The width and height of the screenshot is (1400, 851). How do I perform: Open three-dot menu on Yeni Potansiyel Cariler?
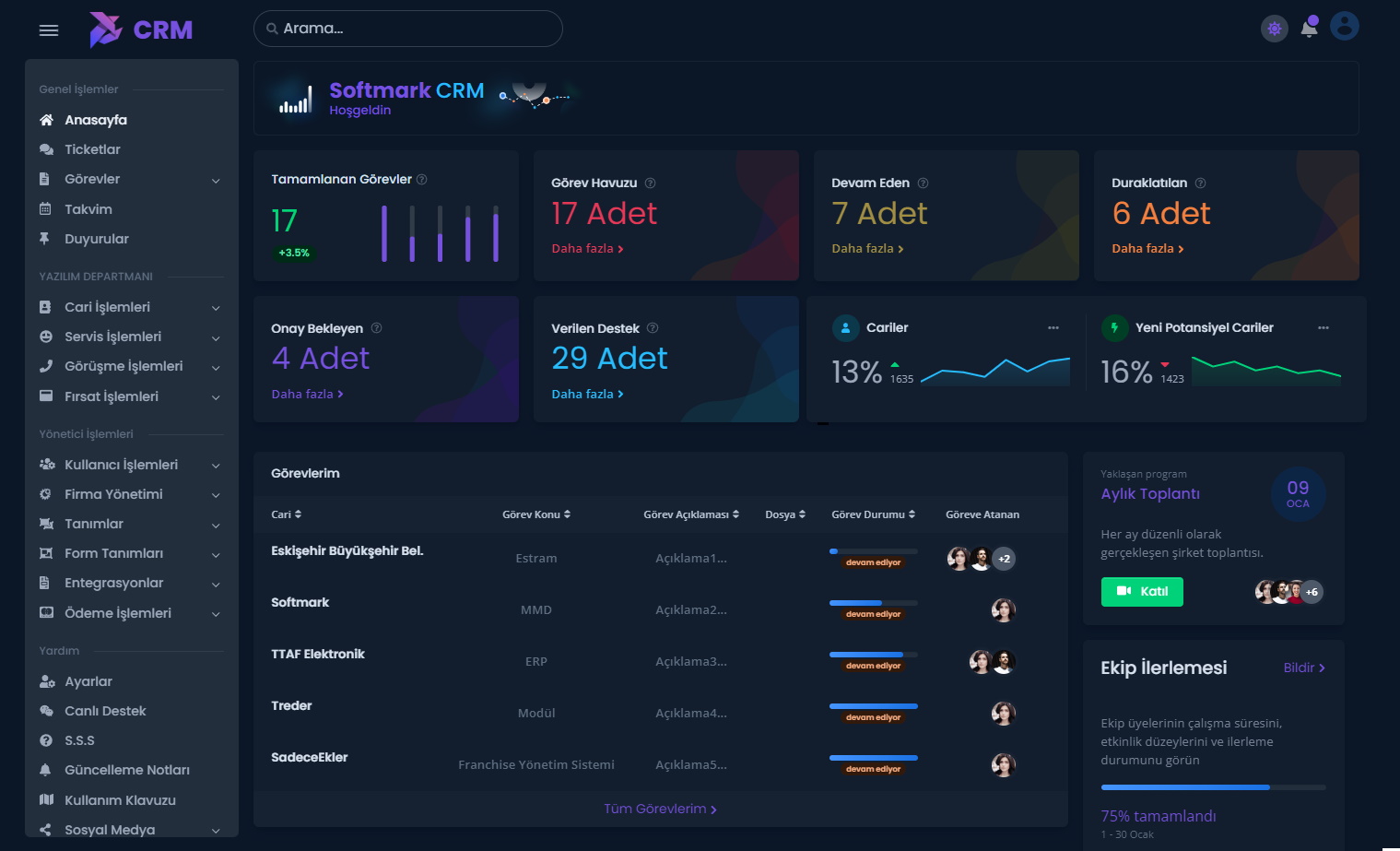(x=1323, y=328)
